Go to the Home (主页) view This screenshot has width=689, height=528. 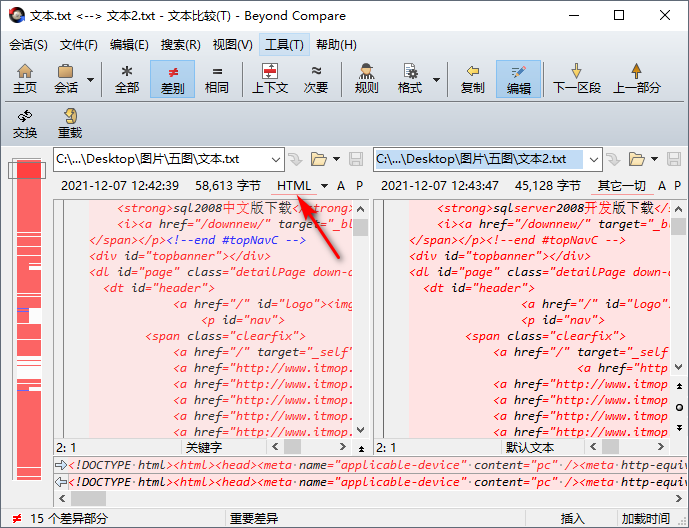25,79
